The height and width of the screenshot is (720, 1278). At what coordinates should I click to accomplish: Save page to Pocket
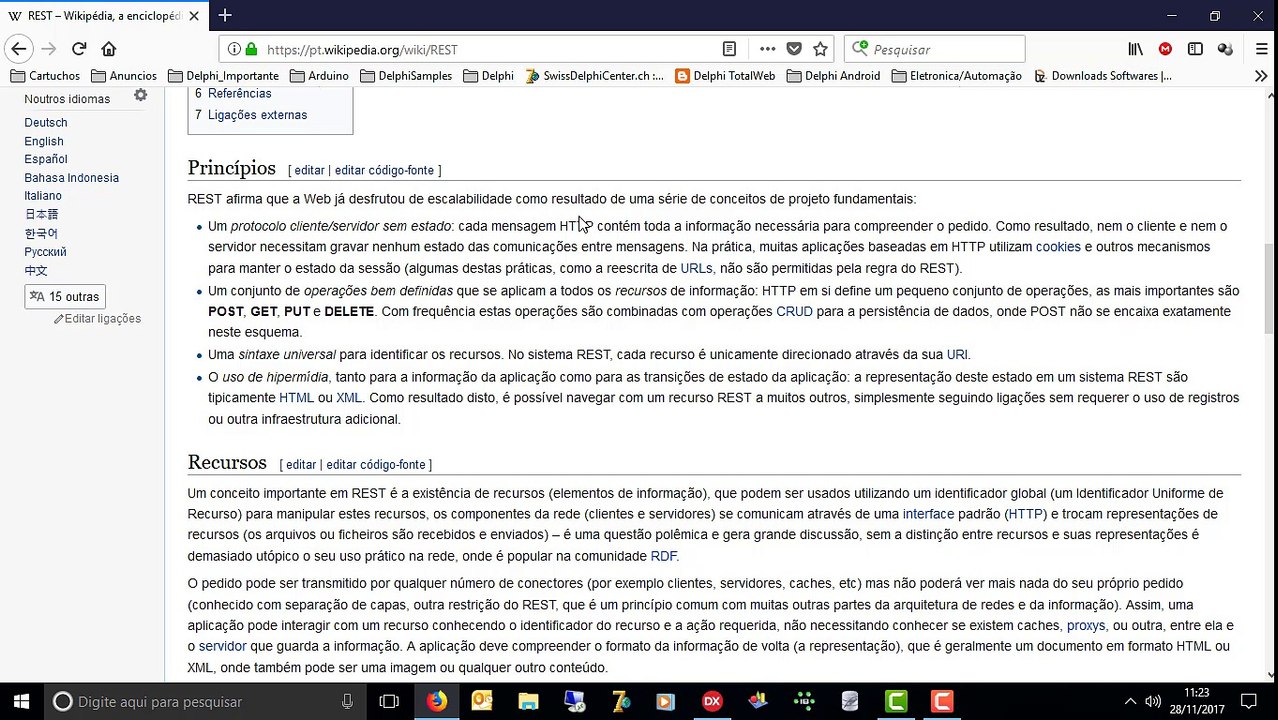click(x=794, y=49)
